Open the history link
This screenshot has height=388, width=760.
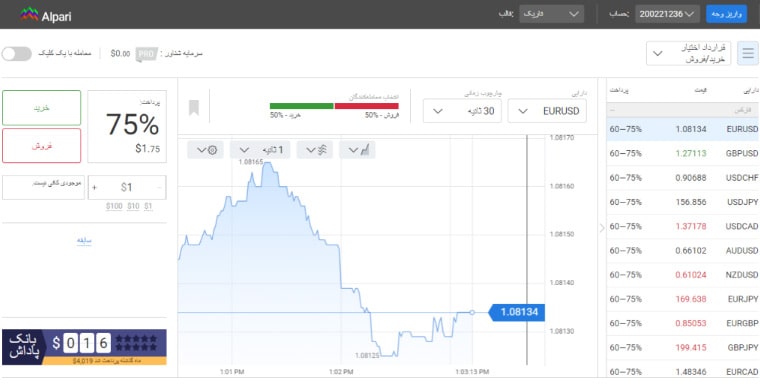pos(84,241)
